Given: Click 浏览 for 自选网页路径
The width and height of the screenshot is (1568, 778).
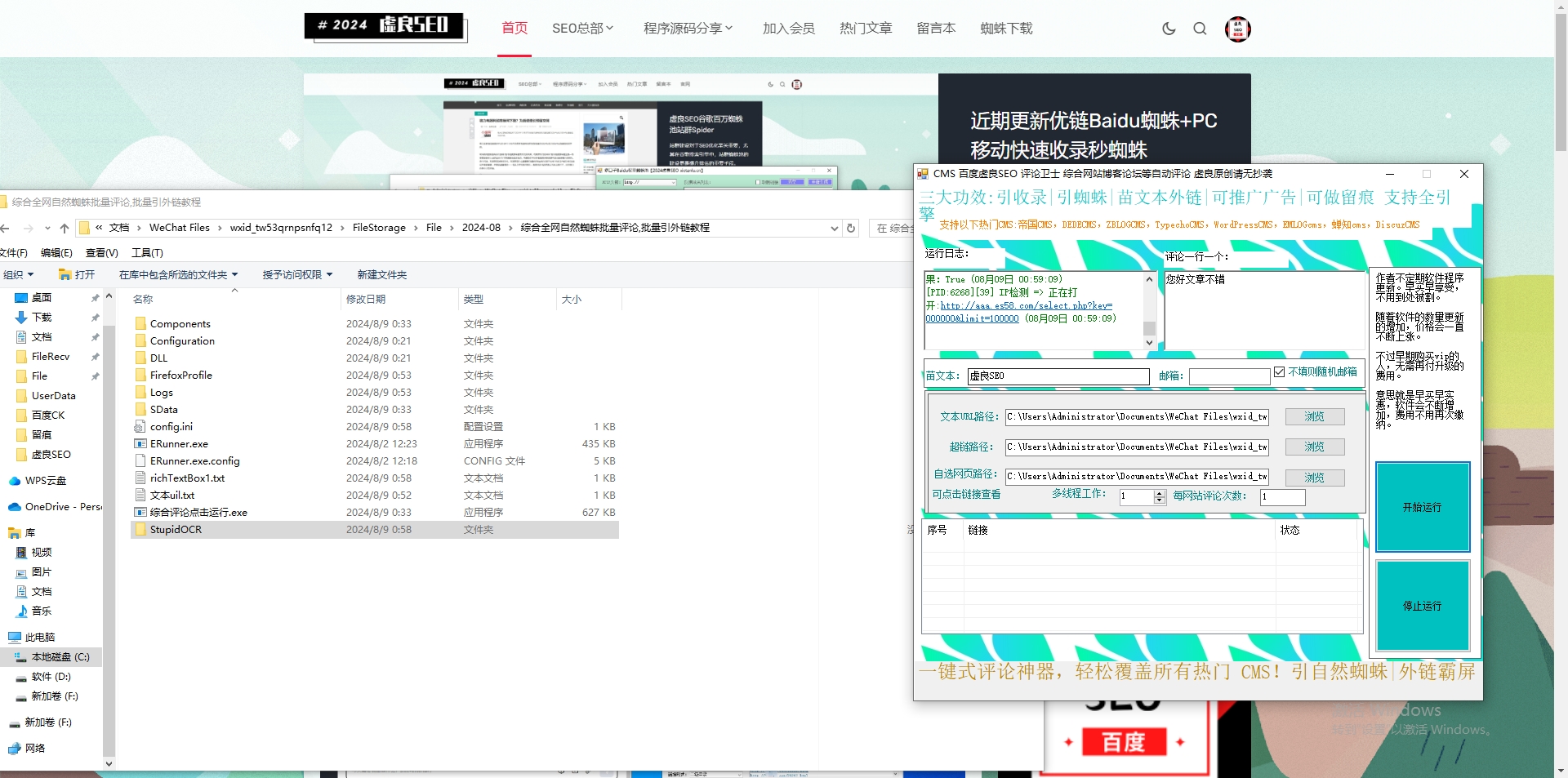Looking at the screenshot, I should click(x=1314, y=478).
